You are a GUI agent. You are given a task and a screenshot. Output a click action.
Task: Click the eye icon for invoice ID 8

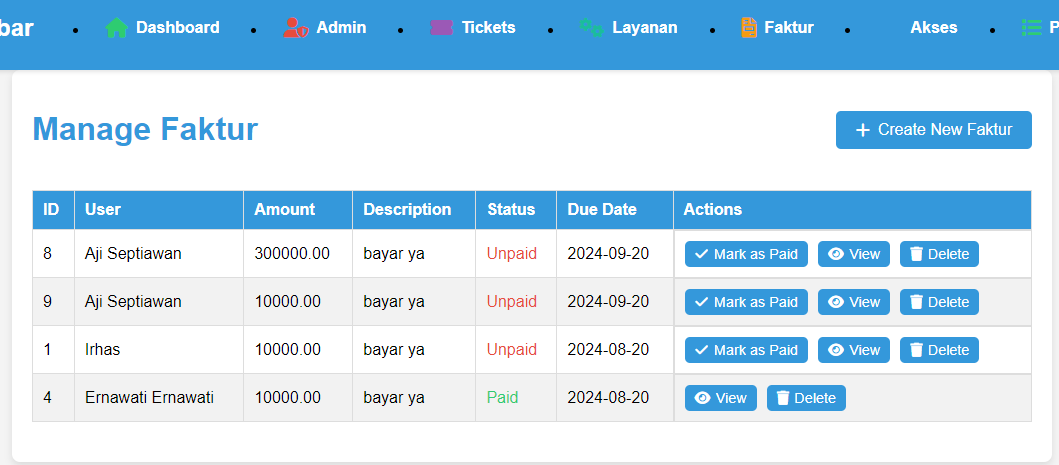[836, 254]
